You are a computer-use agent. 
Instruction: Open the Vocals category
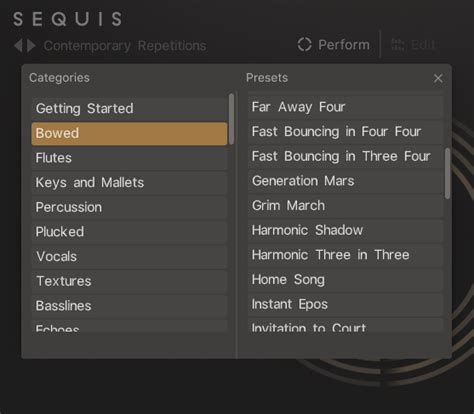click(x=129, y=257)
